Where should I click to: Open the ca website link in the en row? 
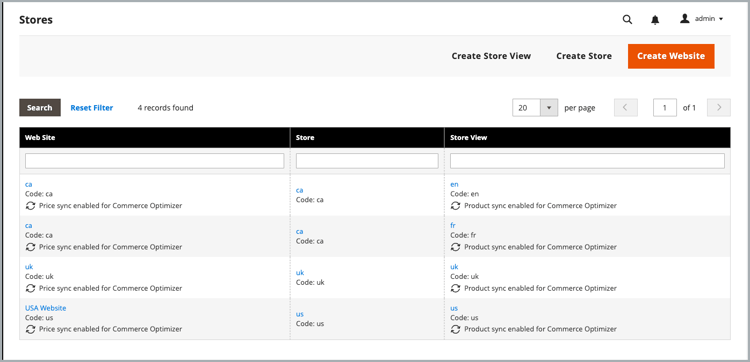point(29,184)
